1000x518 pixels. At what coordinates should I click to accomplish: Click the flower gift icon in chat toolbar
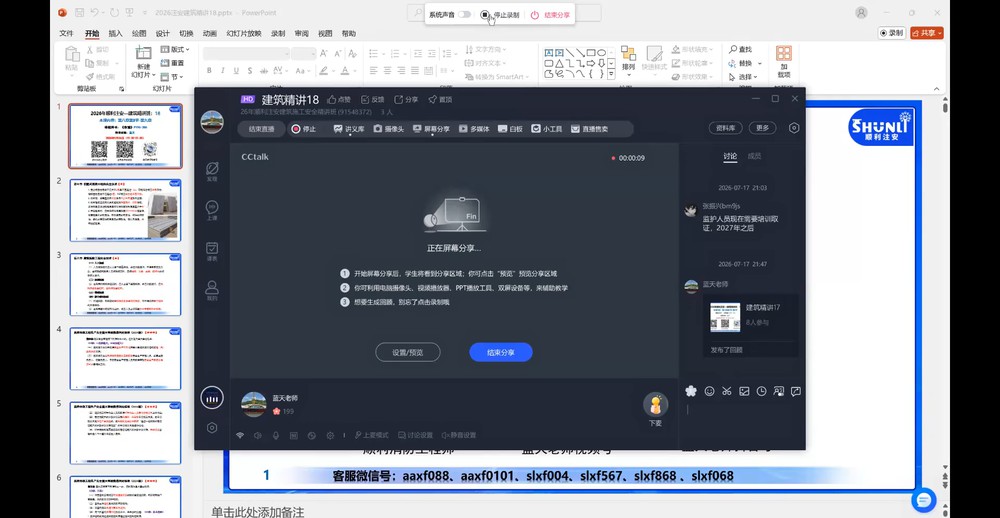(x=691, y=391)
